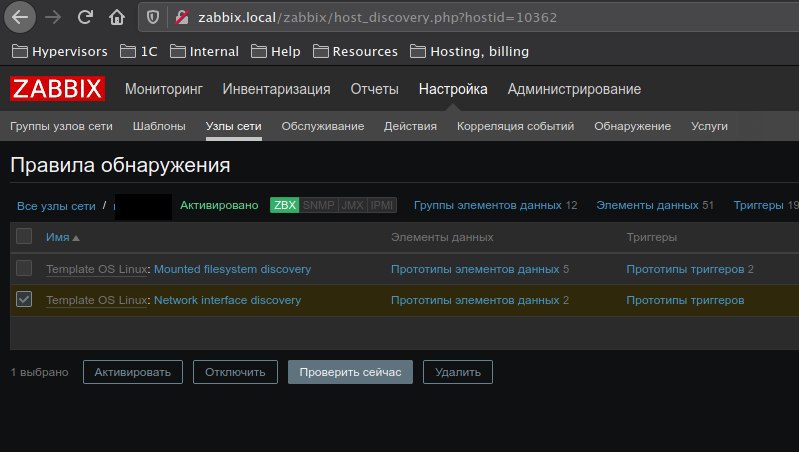This screenshot has width=799, height=452.
Task: Reload the page with refresh icon
Action: (x=85, y=17)
